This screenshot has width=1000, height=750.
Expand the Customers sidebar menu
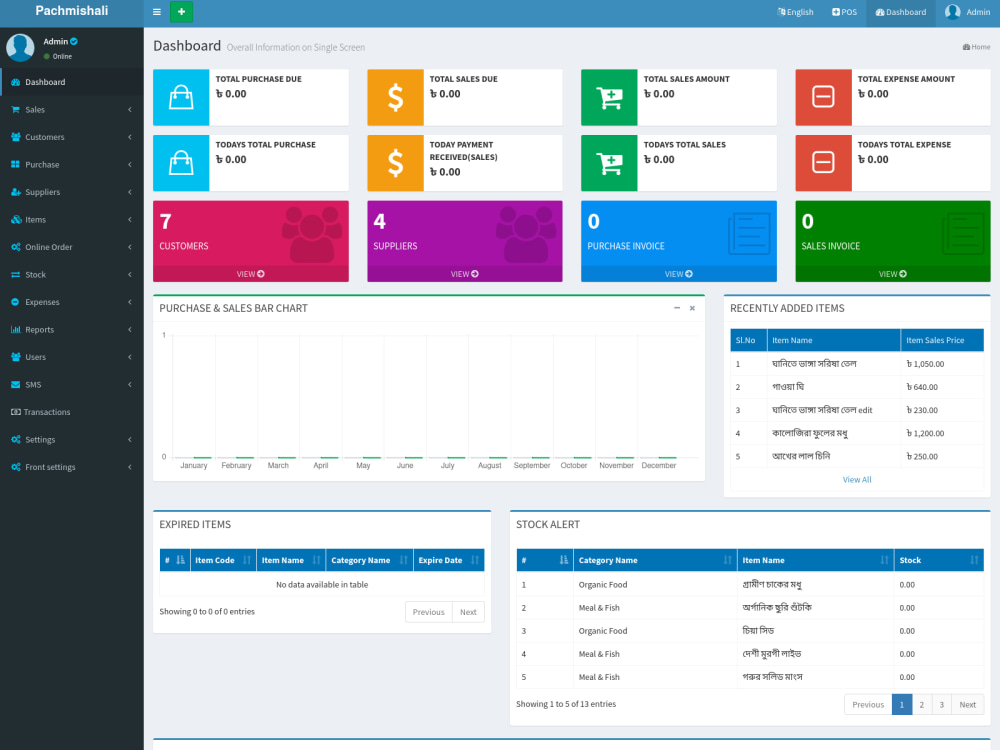point(71,137)
